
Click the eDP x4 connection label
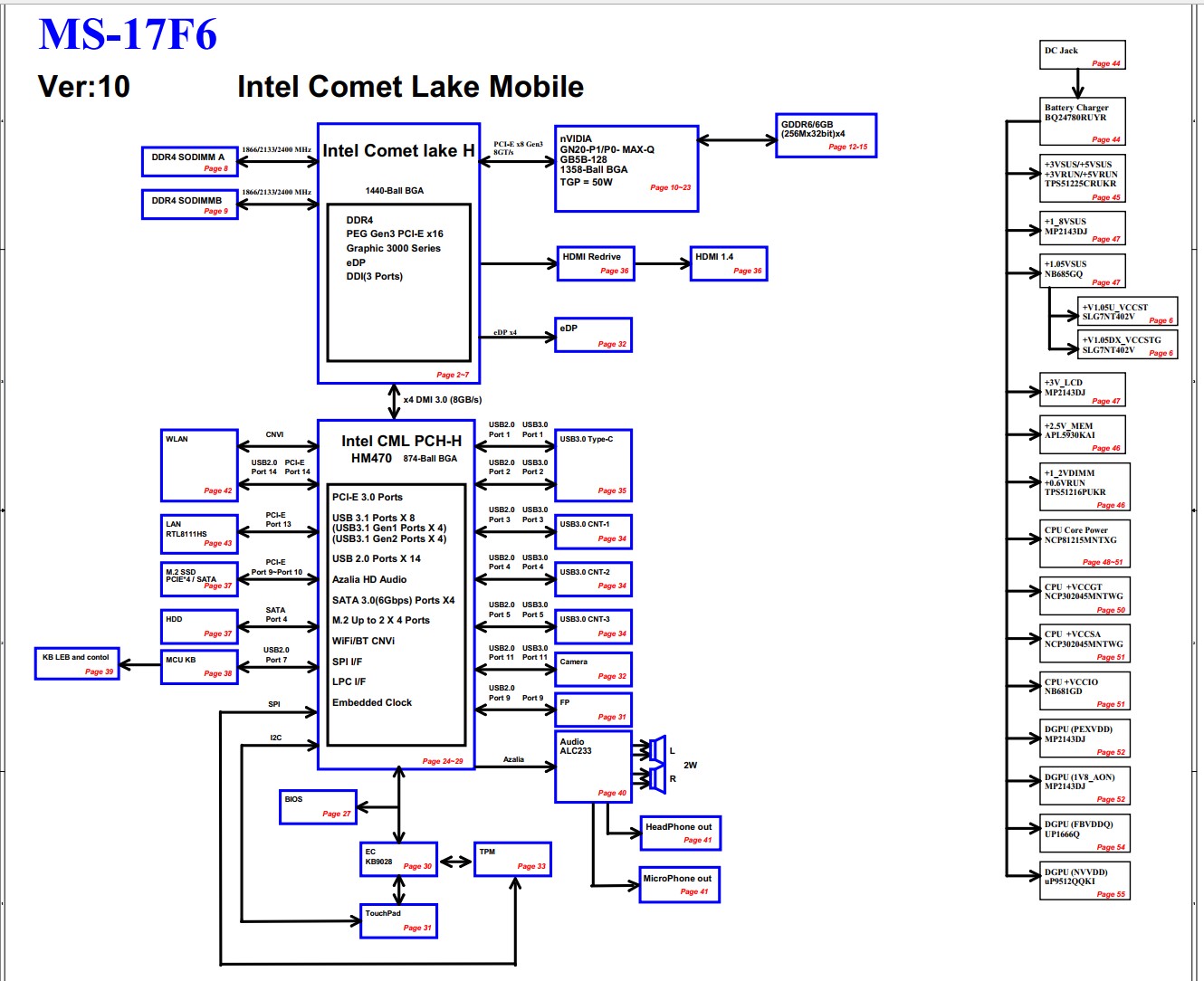(x=505, y=332)
